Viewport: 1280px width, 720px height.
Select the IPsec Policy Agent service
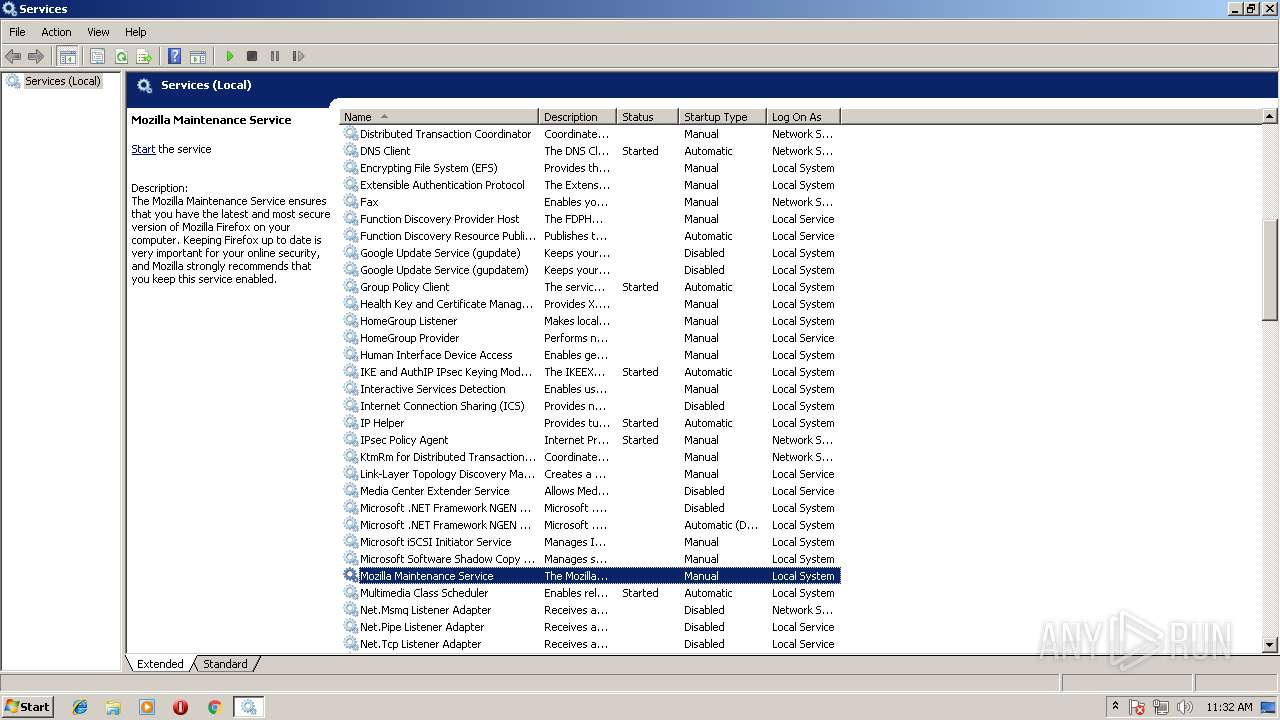coord(590,440)
